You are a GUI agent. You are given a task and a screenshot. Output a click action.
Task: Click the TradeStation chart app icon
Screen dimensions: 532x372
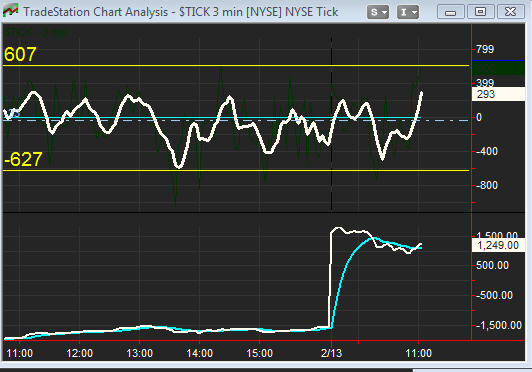tap(10, 11)
